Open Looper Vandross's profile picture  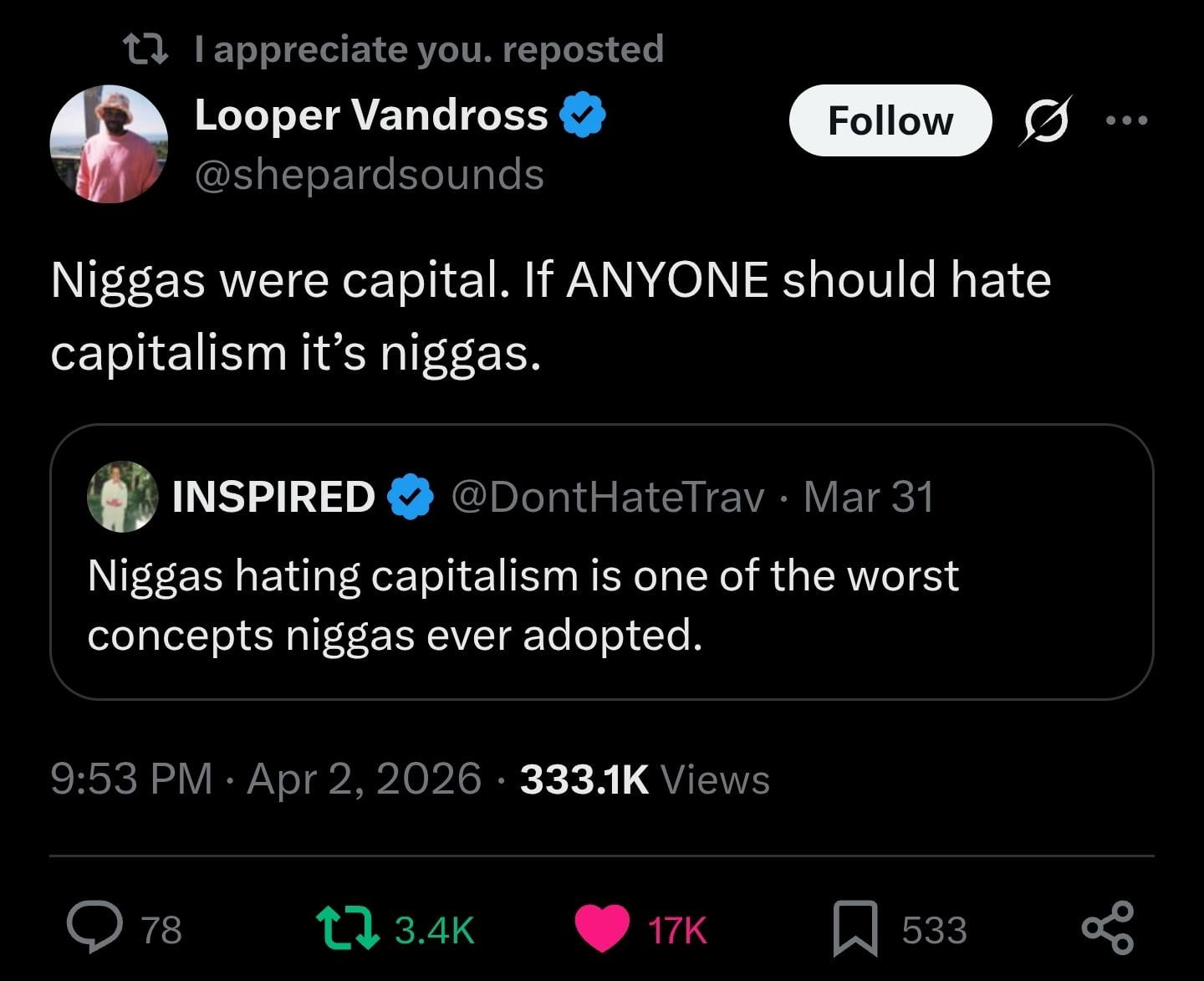pyautogui.click(x=109, y=144)
